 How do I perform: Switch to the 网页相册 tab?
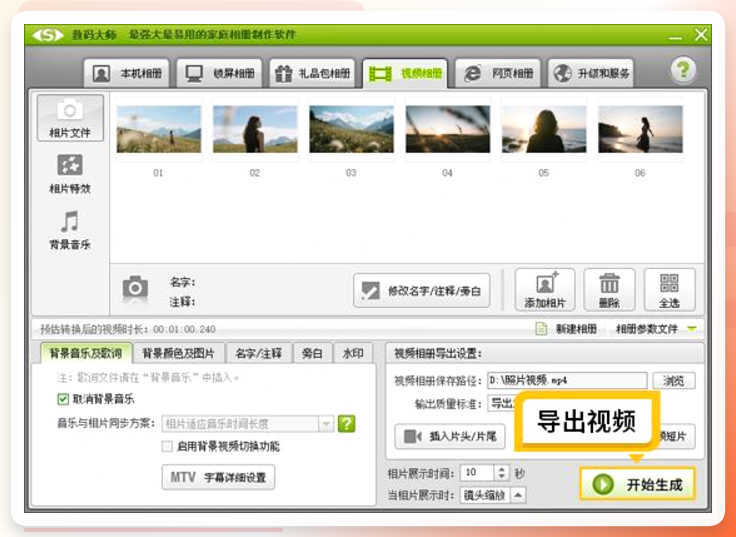[498, 73]
